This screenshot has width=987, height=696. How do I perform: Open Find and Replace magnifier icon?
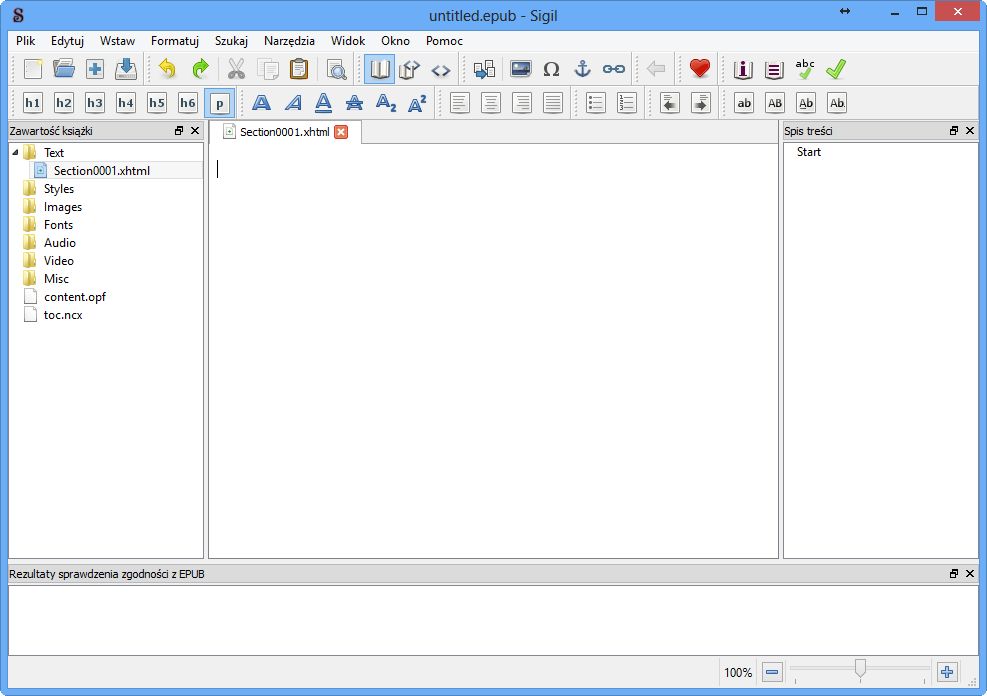pos(337,69)
